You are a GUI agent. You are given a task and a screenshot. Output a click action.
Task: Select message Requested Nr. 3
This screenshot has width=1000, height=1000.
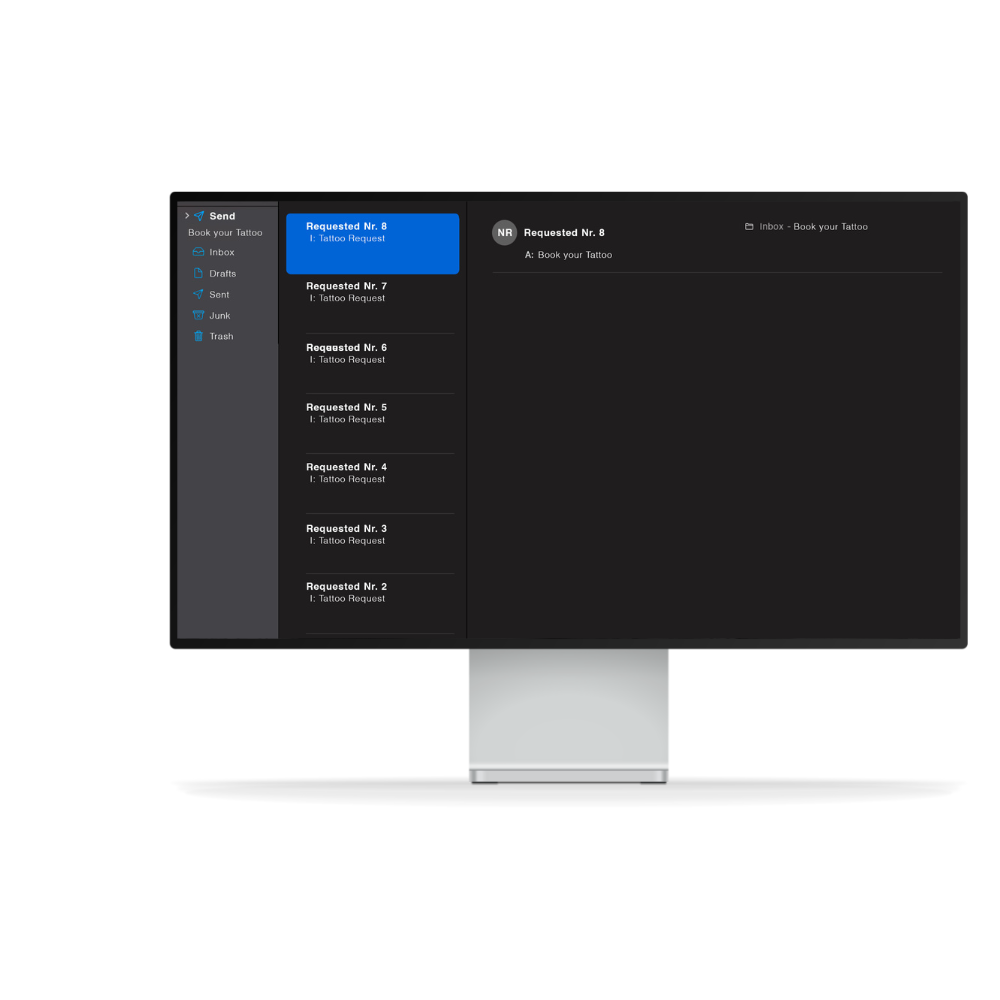(372, 543)
